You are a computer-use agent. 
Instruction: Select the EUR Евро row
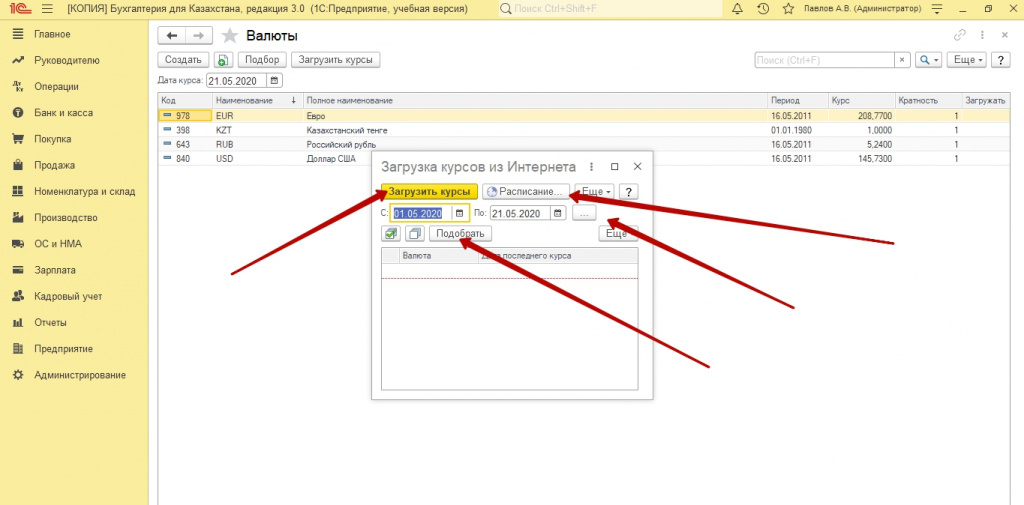click(x=584, y=116)
